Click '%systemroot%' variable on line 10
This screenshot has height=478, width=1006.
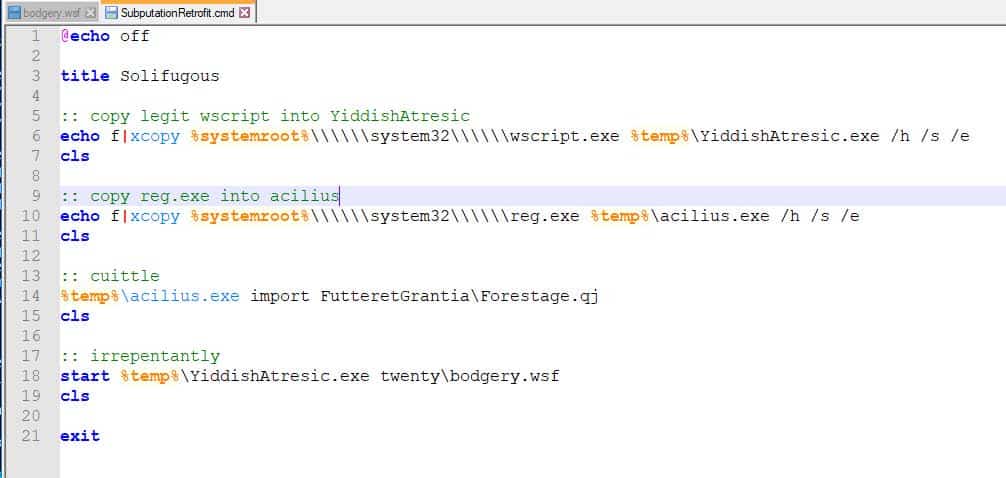250,216
